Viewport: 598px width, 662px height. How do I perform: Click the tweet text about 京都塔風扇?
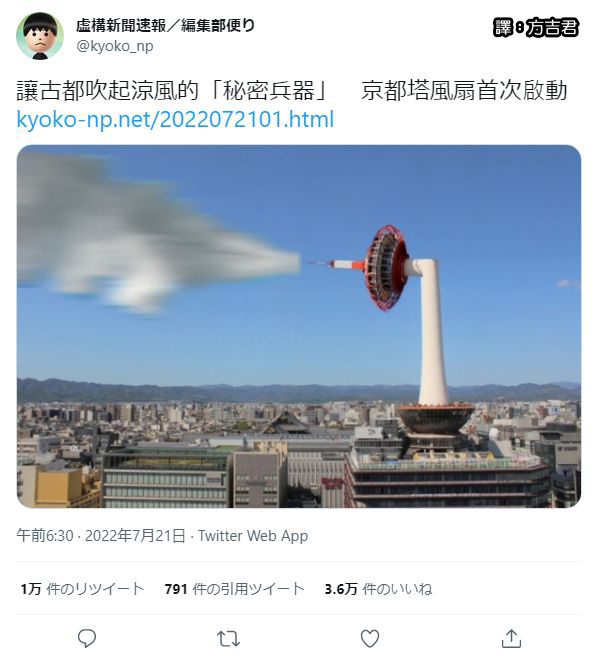click(x=291, y=91)
